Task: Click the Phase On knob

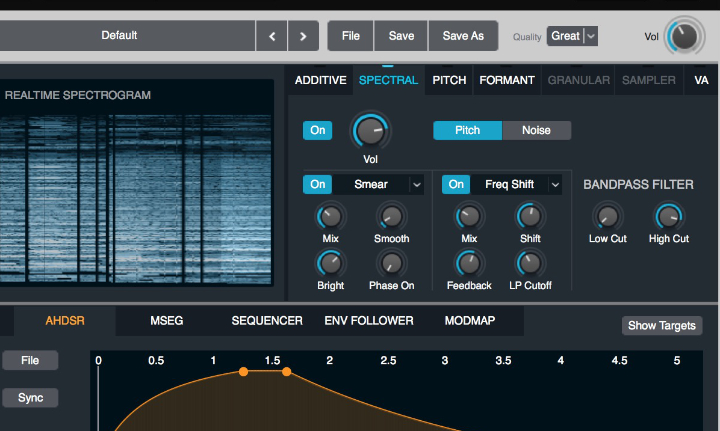Action: (x=391, y=264)
